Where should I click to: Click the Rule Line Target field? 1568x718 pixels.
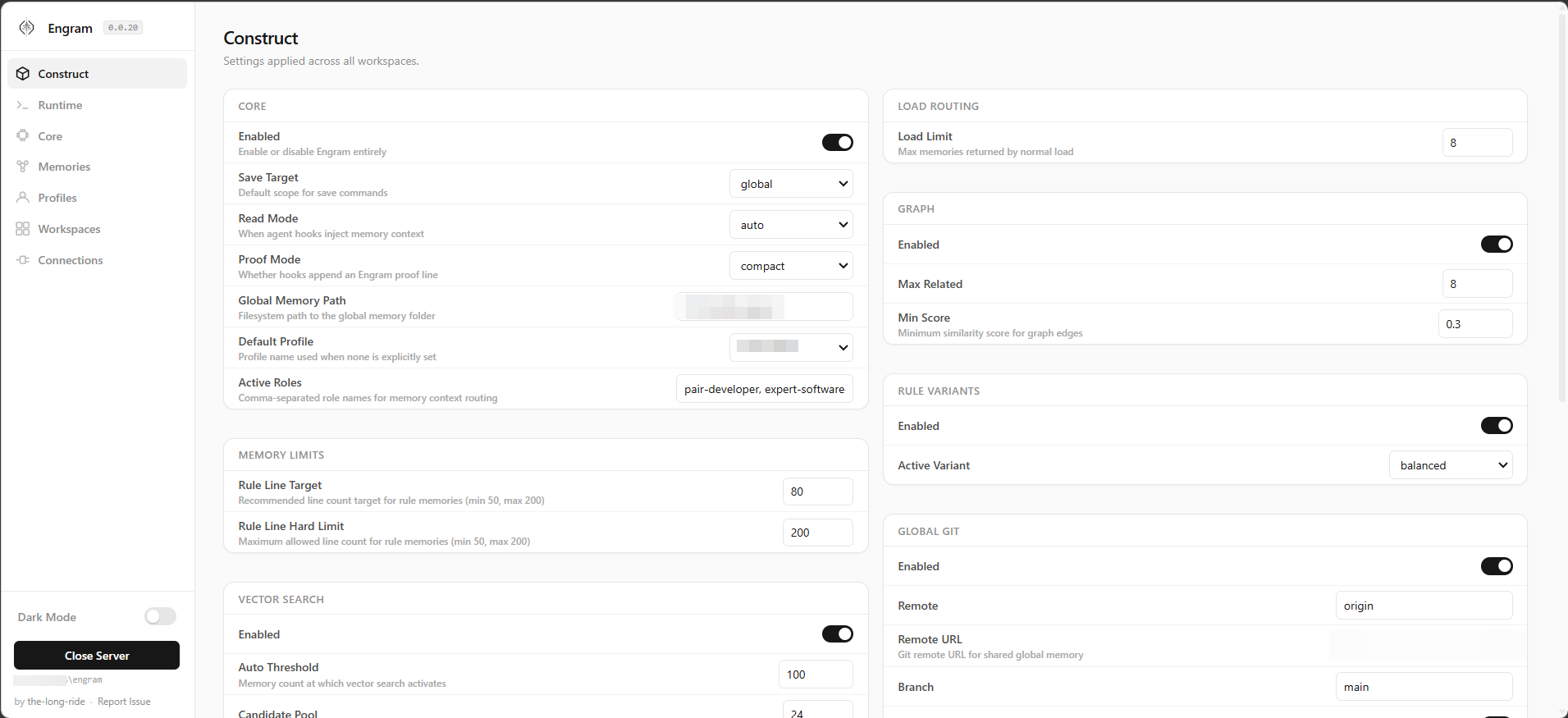[818, 492]
